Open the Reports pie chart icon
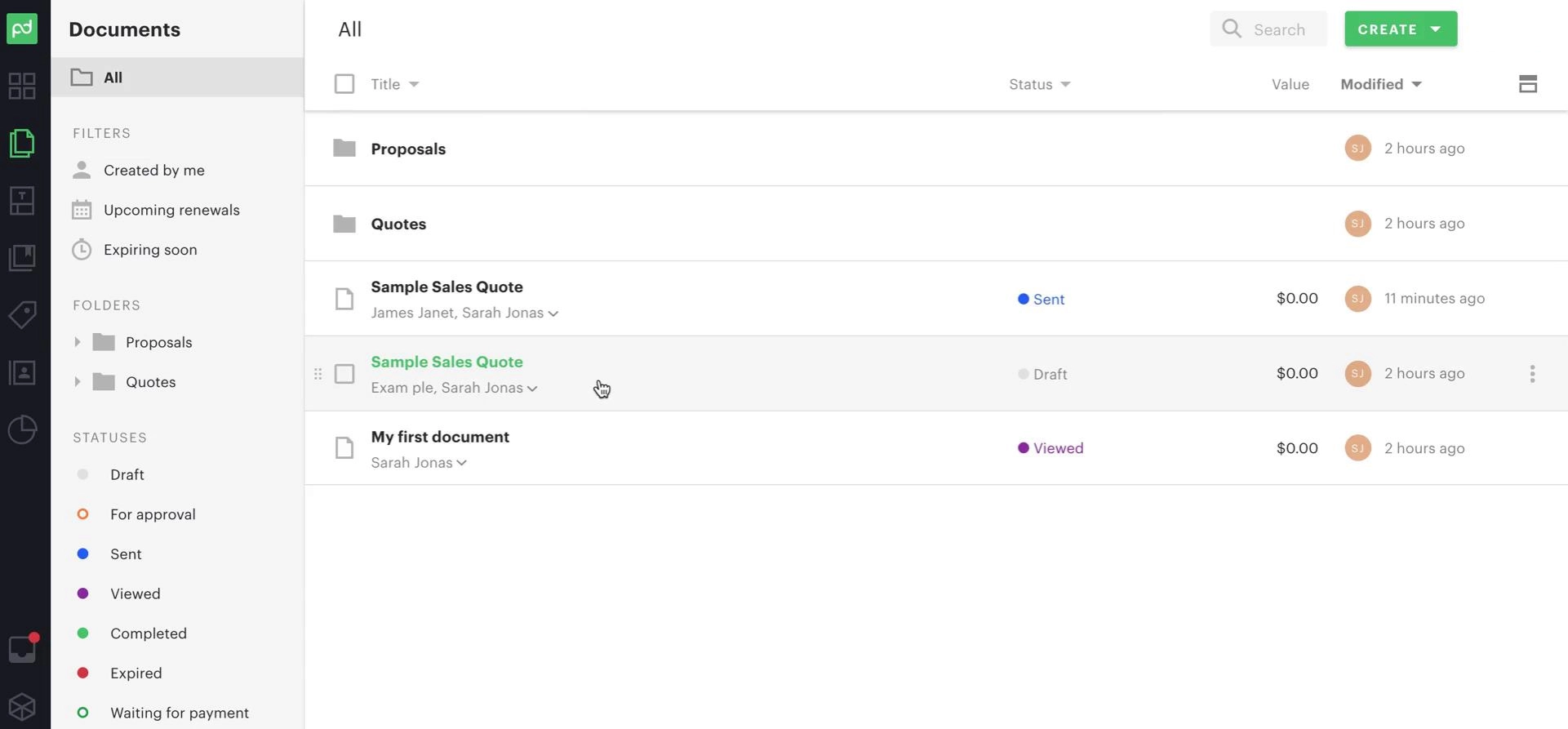 coord(22,429)
